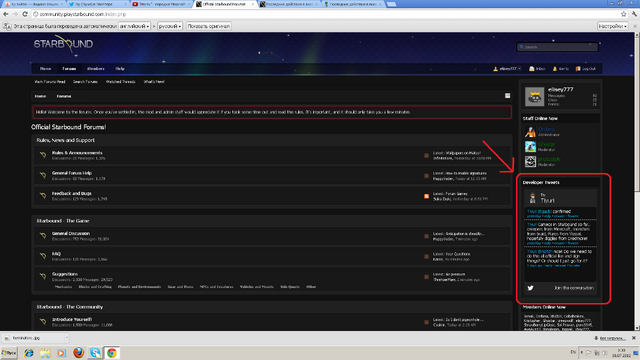Image resolution: width=640 pixels, height=360 pixels.
Task: Open the Suggestions forum
Action: coord(64,274)
